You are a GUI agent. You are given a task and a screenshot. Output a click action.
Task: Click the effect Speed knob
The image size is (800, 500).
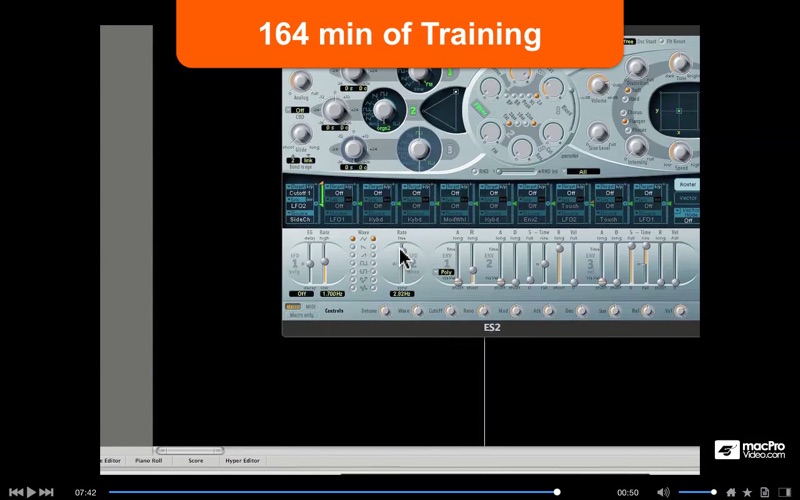tap(680, 152)
